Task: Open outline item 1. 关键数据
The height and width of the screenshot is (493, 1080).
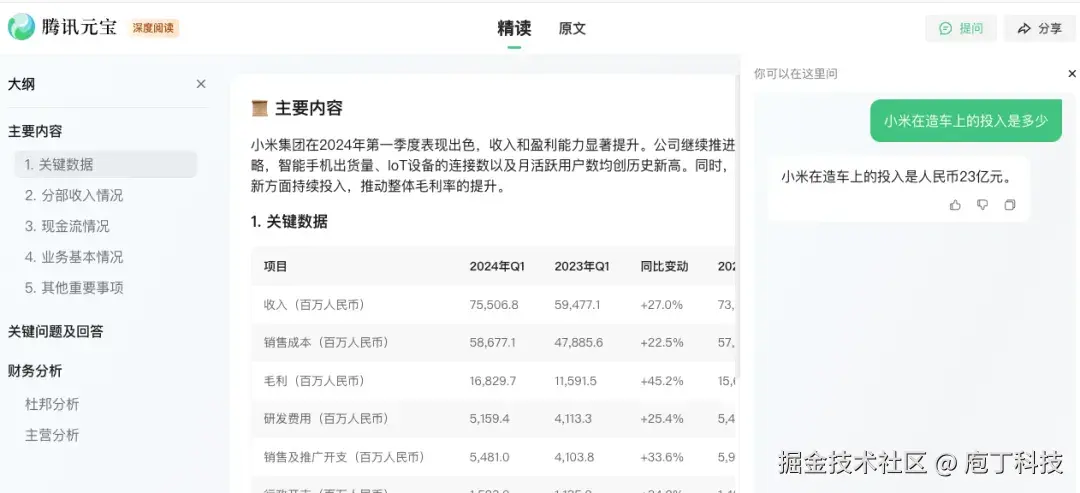Action: [x=106, y=165]
